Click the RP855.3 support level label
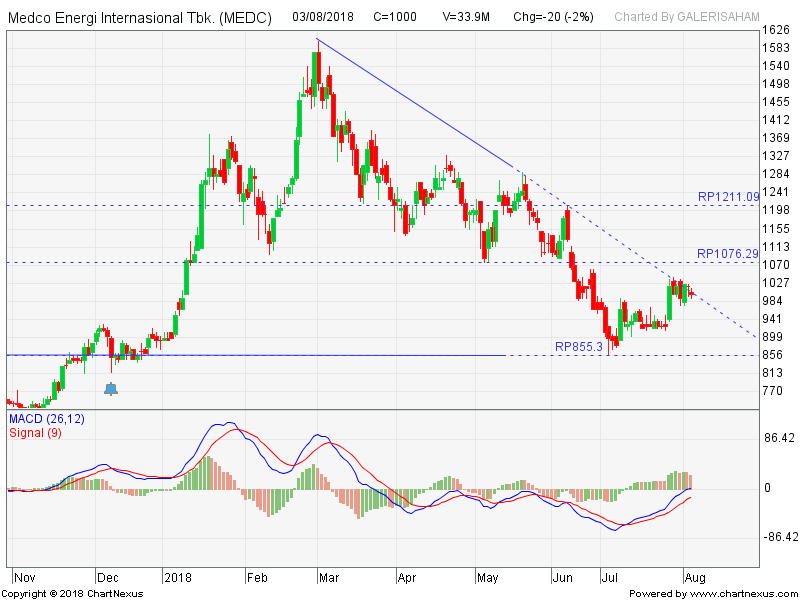 tap(579, 346)
